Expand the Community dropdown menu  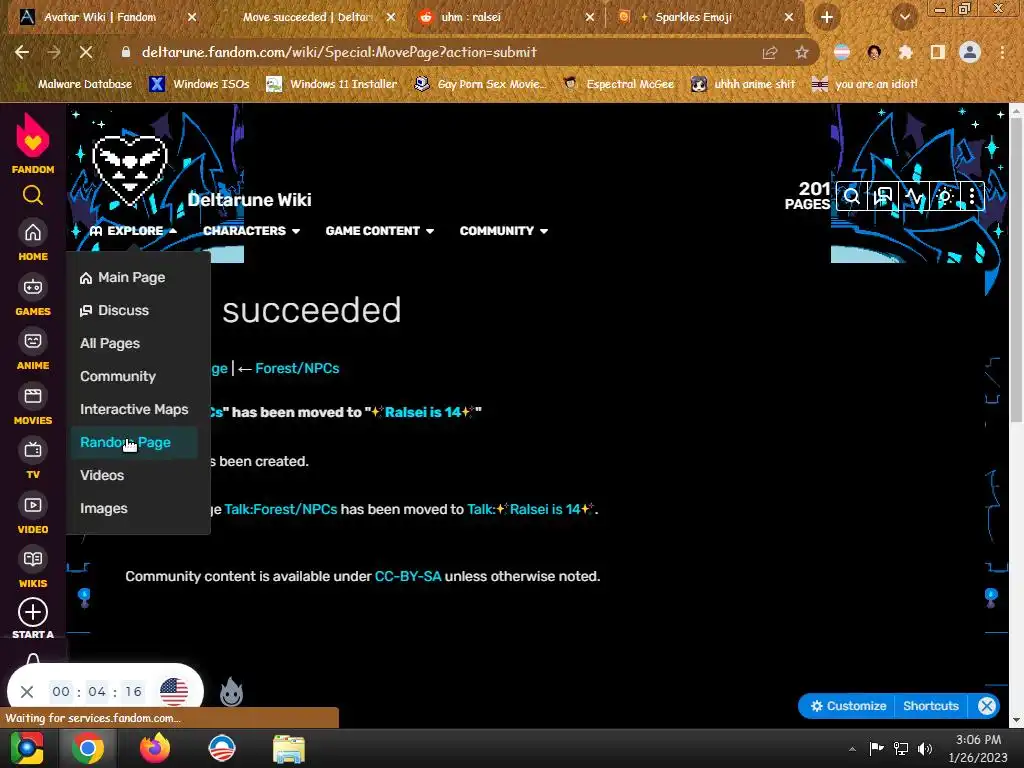tap(504, 231)
